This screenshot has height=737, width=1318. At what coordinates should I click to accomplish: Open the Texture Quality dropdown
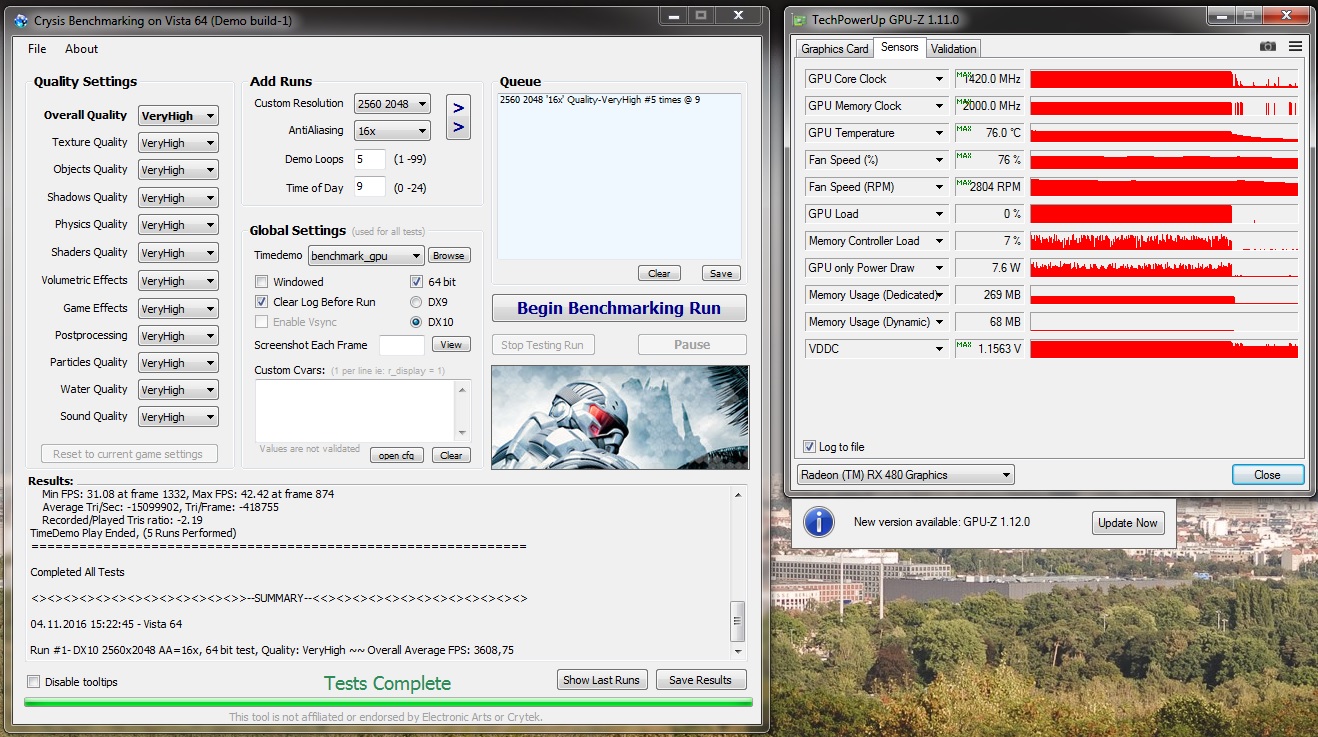click(x=178, y=143)
